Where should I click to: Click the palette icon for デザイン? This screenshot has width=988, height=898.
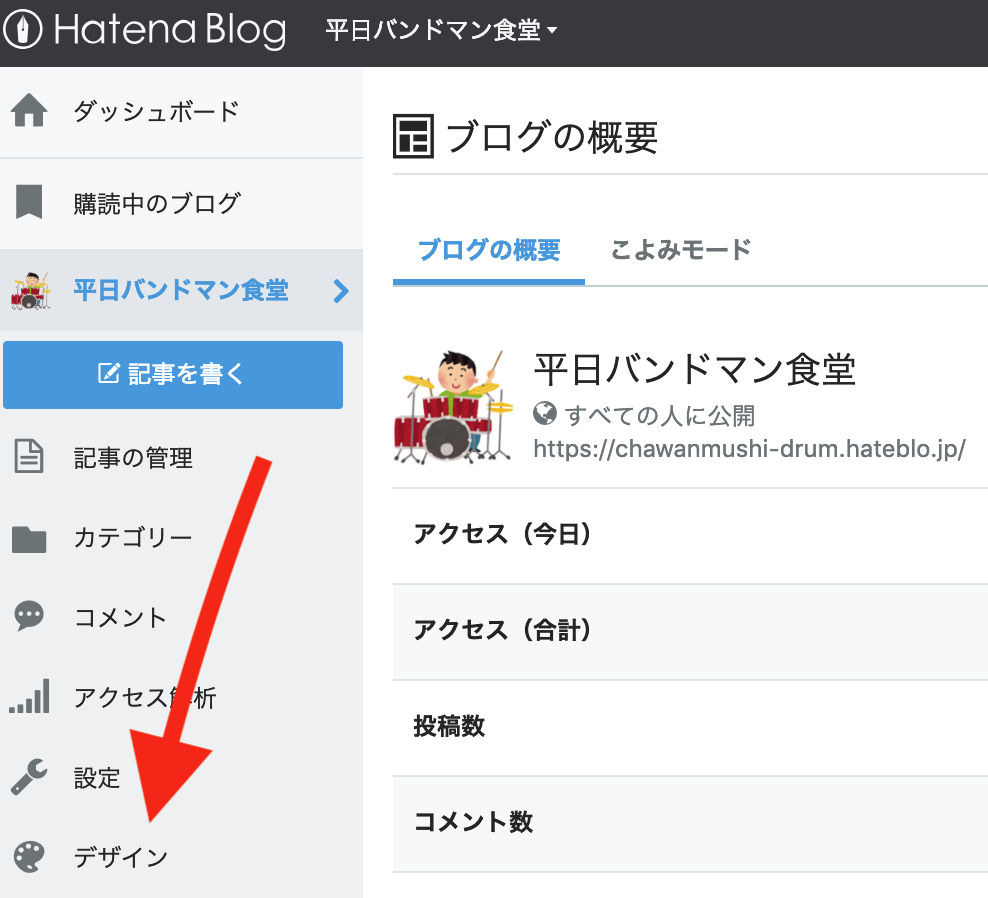coord(29,857)
